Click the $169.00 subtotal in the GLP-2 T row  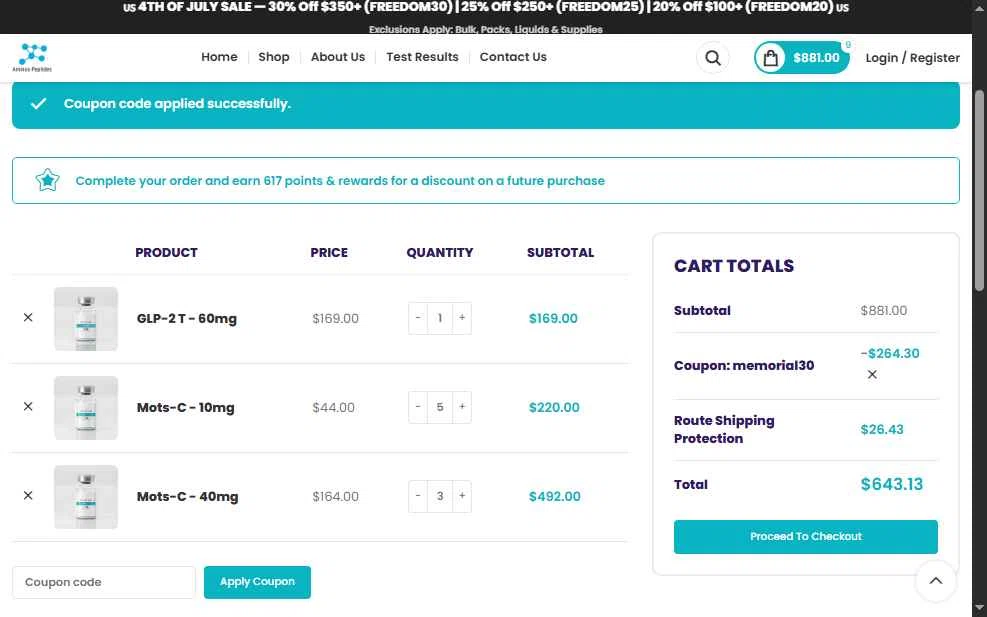[x=553, y=318]
